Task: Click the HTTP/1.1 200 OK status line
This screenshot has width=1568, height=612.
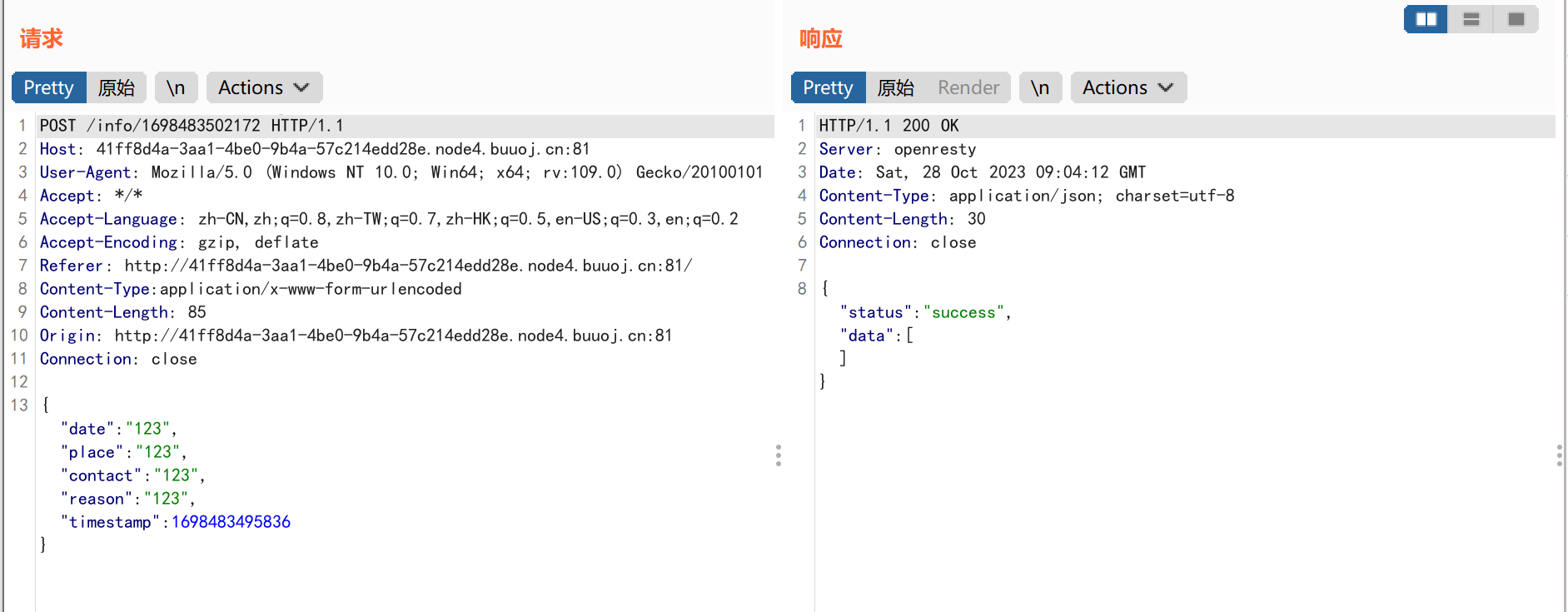Action: pos(889,126)
